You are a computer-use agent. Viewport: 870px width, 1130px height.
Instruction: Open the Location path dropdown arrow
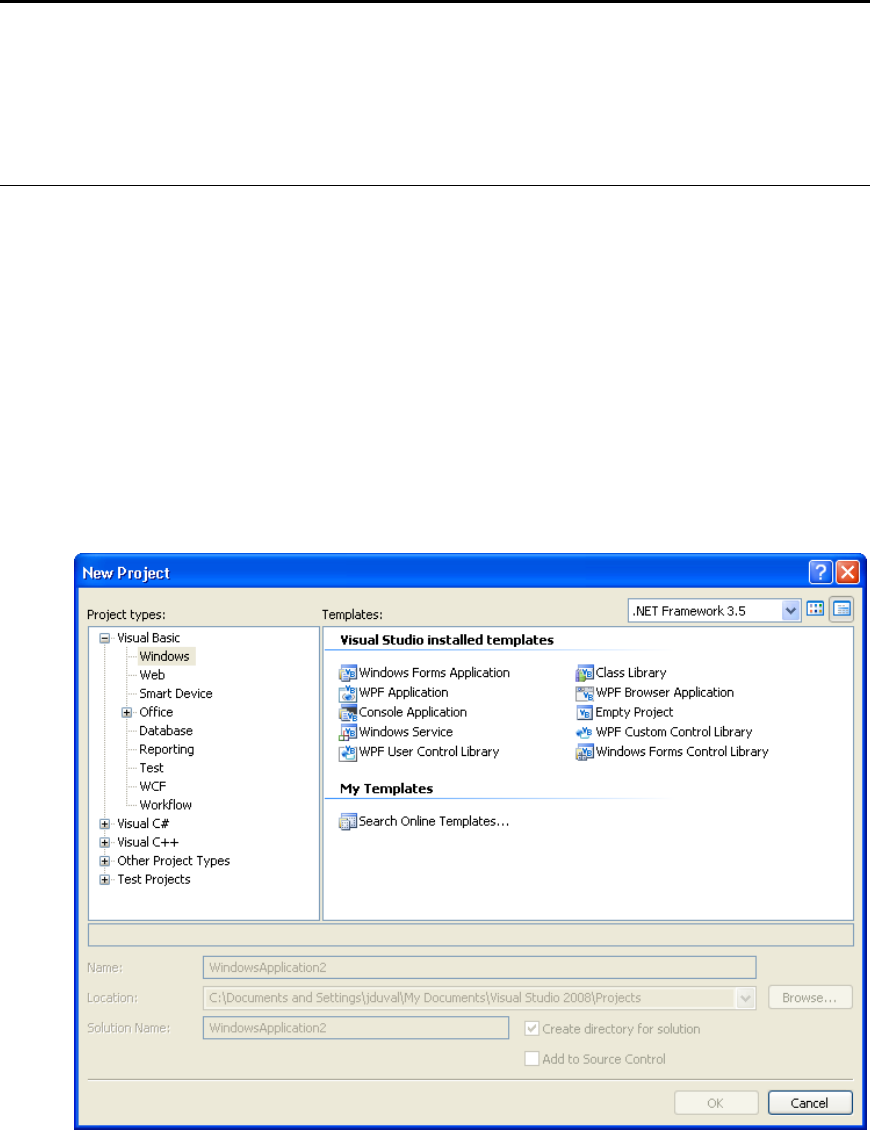(x=745, y=998)
